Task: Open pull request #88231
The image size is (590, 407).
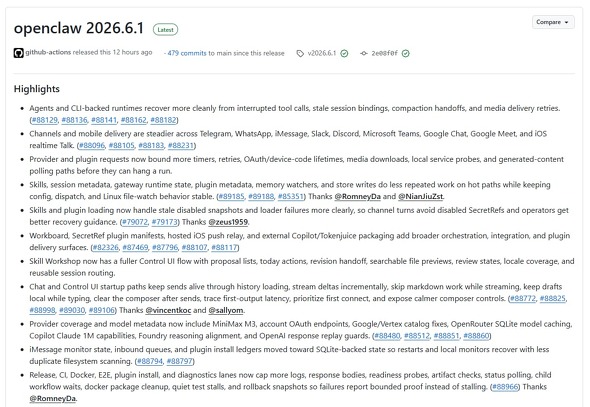Action: tap(181, 145)
